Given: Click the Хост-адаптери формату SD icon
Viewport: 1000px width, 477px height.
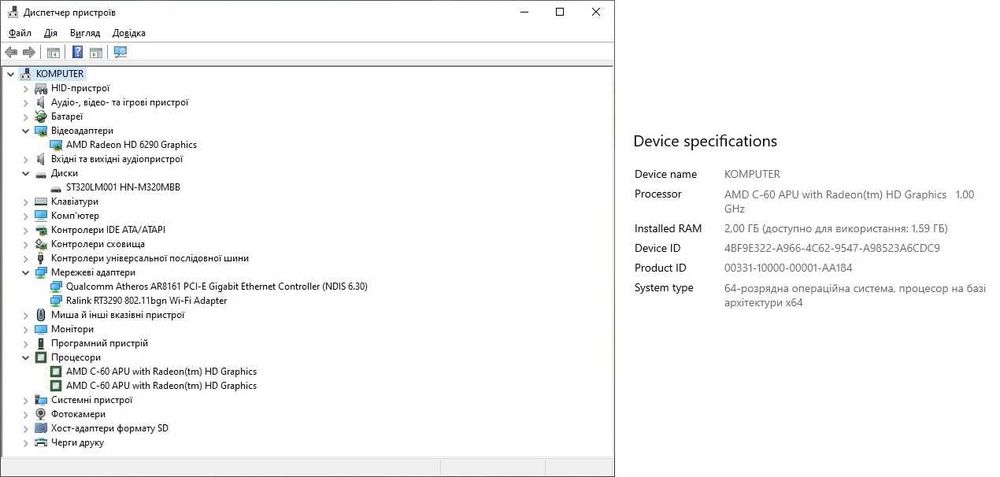Looking at the screenshot, I should (41, 428).
